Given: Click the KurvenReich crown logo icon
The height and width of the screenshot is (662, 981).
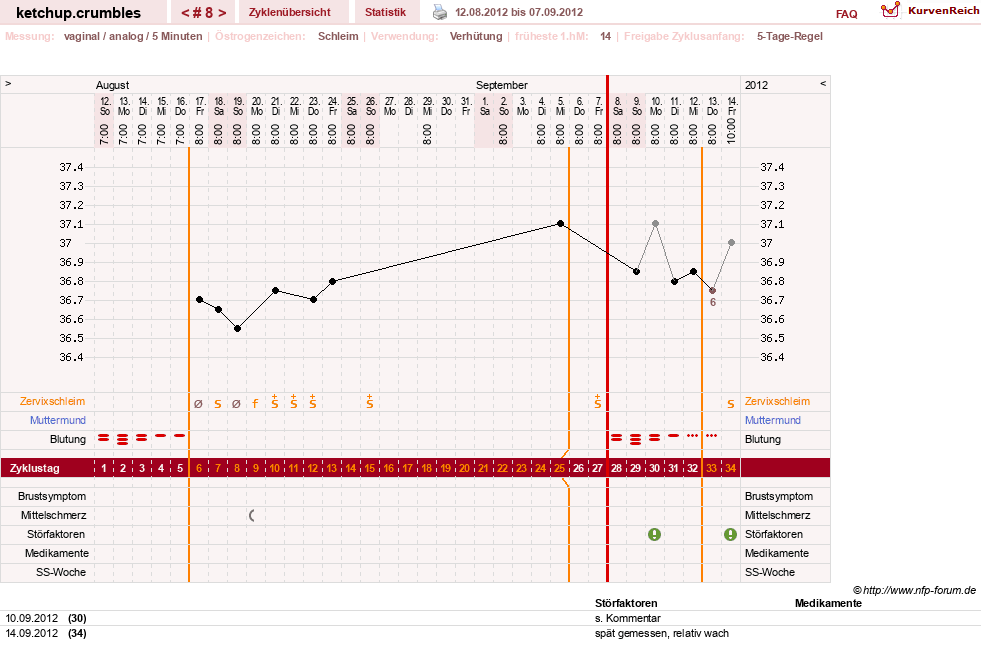Looking at the screenshot, I should [x=890, y=10].
